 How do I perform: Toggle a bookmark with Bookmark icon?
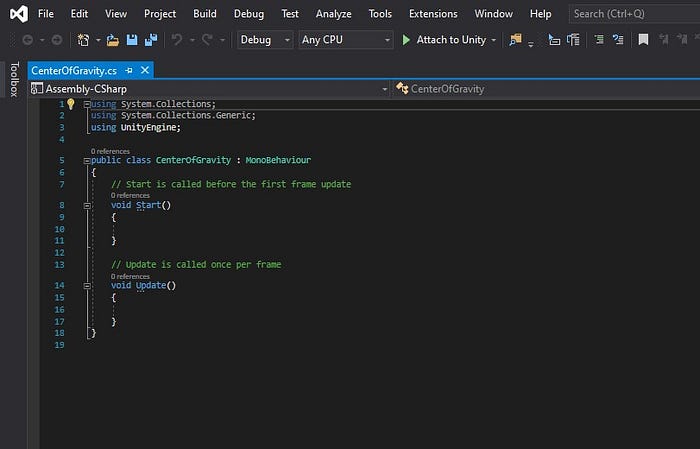(643, 40)
